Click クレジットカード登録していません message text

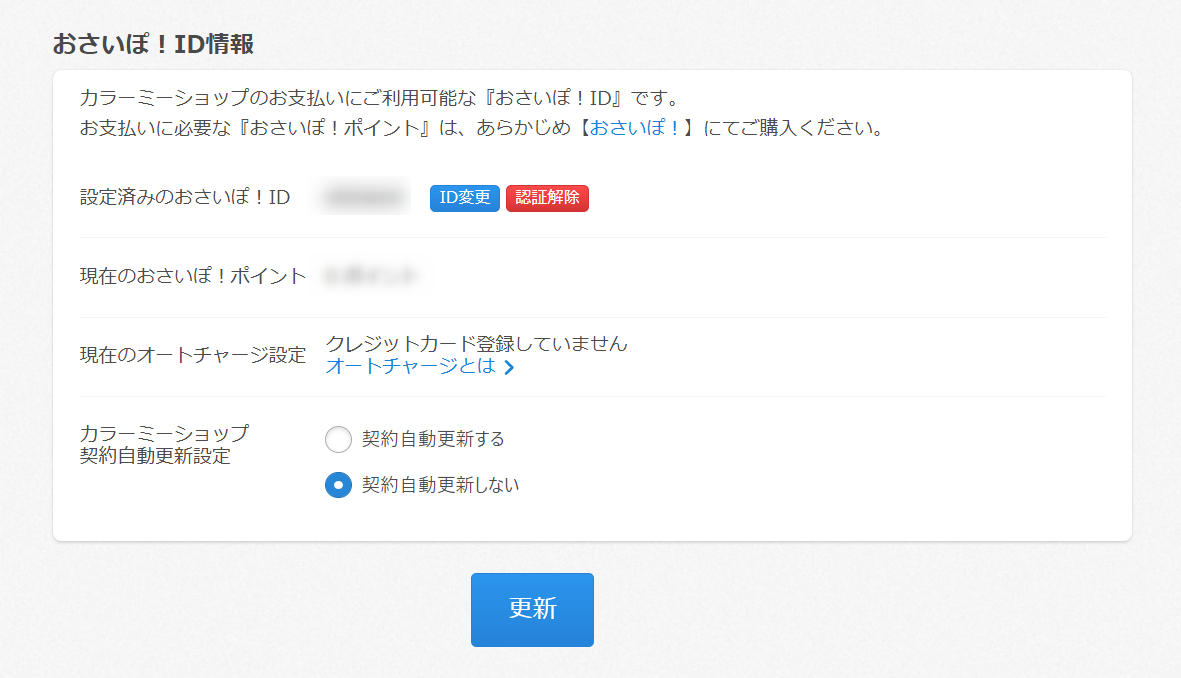click(x=477, y=343)
